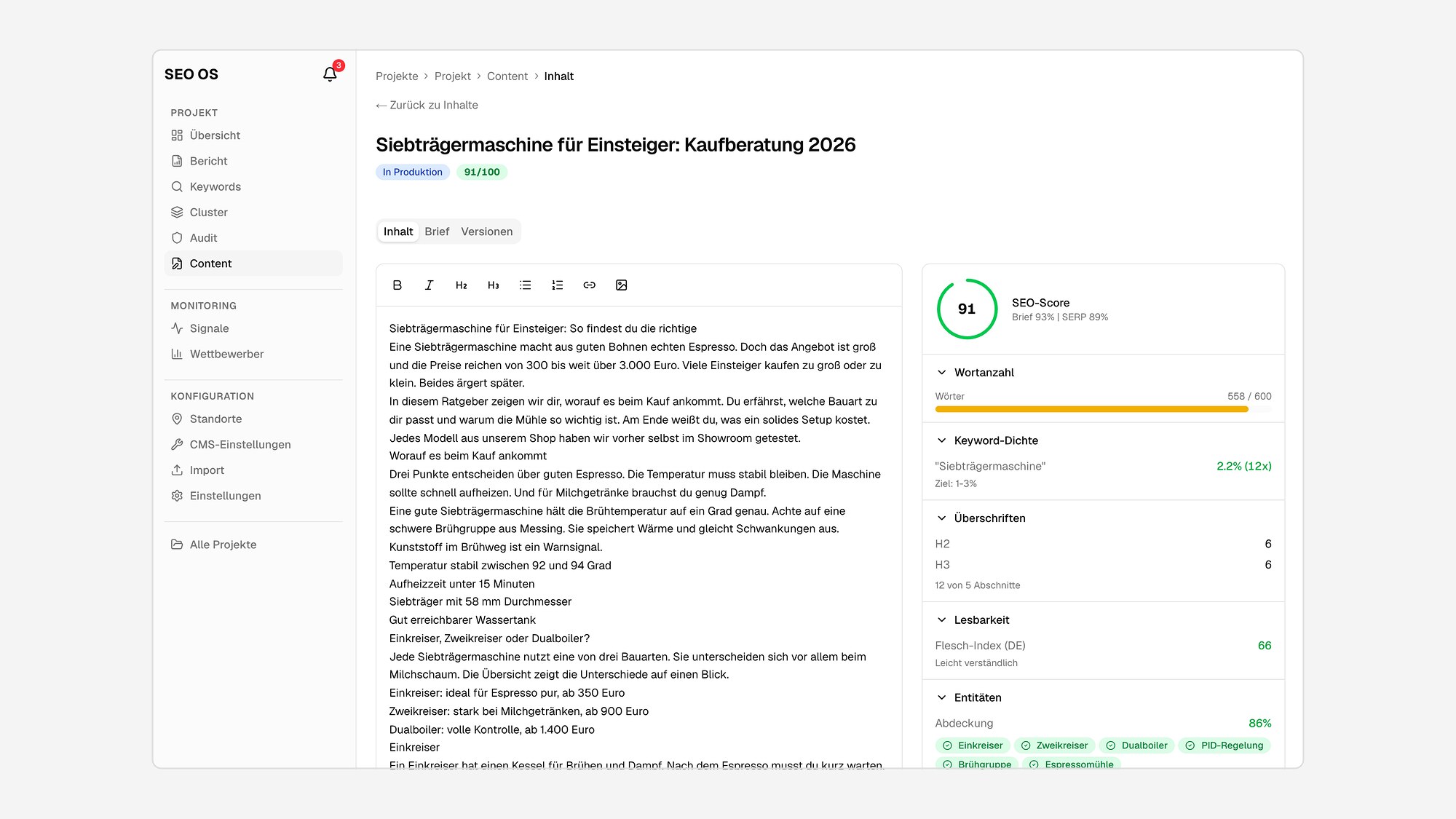Go to Bericht page
This screenshot has height=819, width=1456.
point(253,161)
